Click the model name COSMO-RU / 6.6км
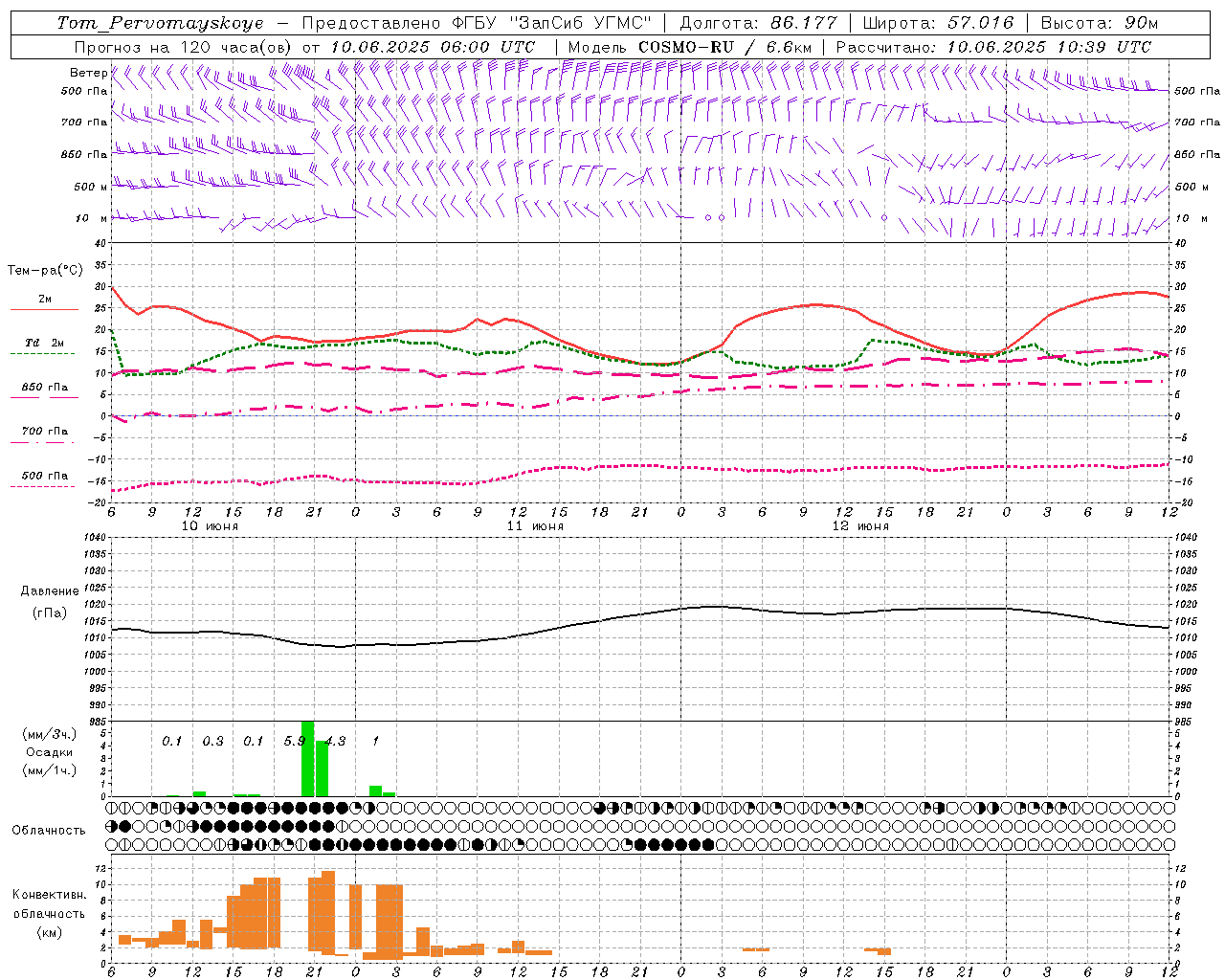This screenshot has height=980, width=1225. tap(724, 47)
